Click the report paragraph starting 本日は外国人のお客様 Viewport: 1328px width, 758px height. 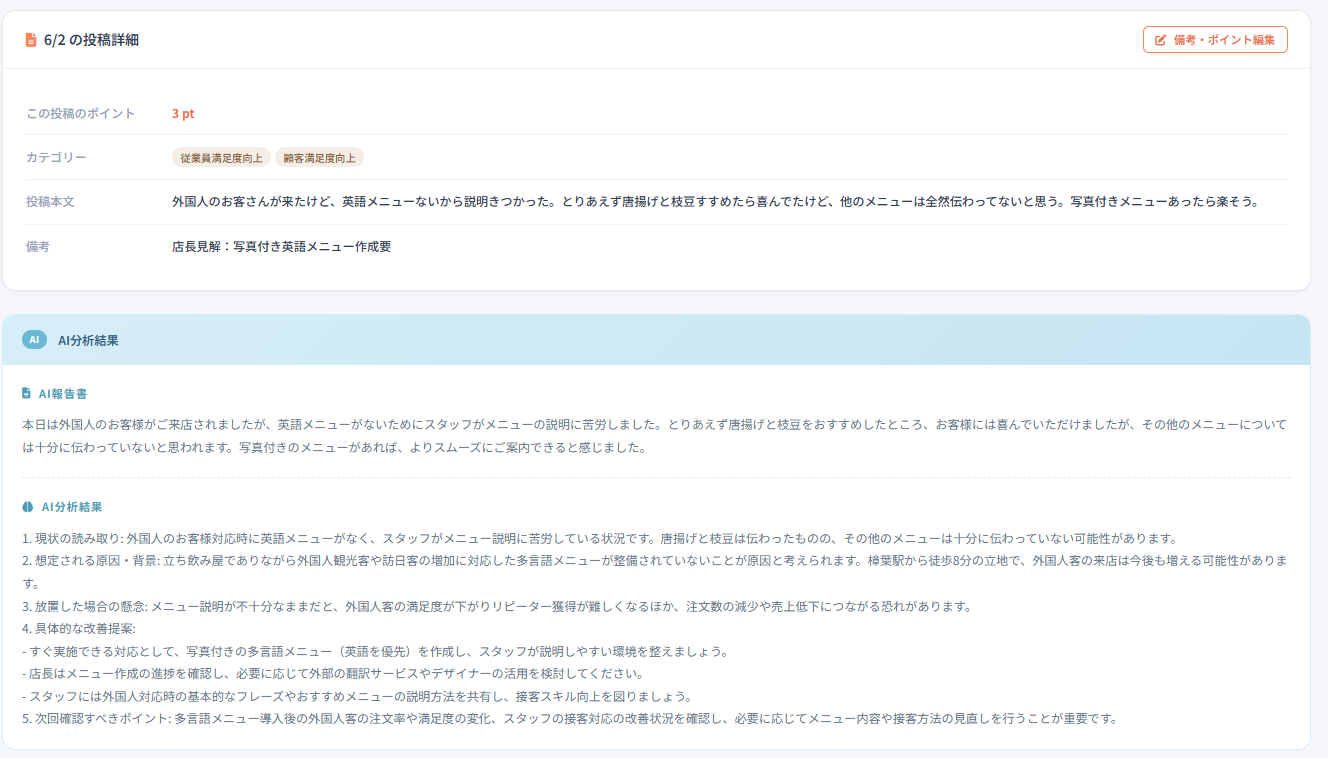[x=655, y=436]
